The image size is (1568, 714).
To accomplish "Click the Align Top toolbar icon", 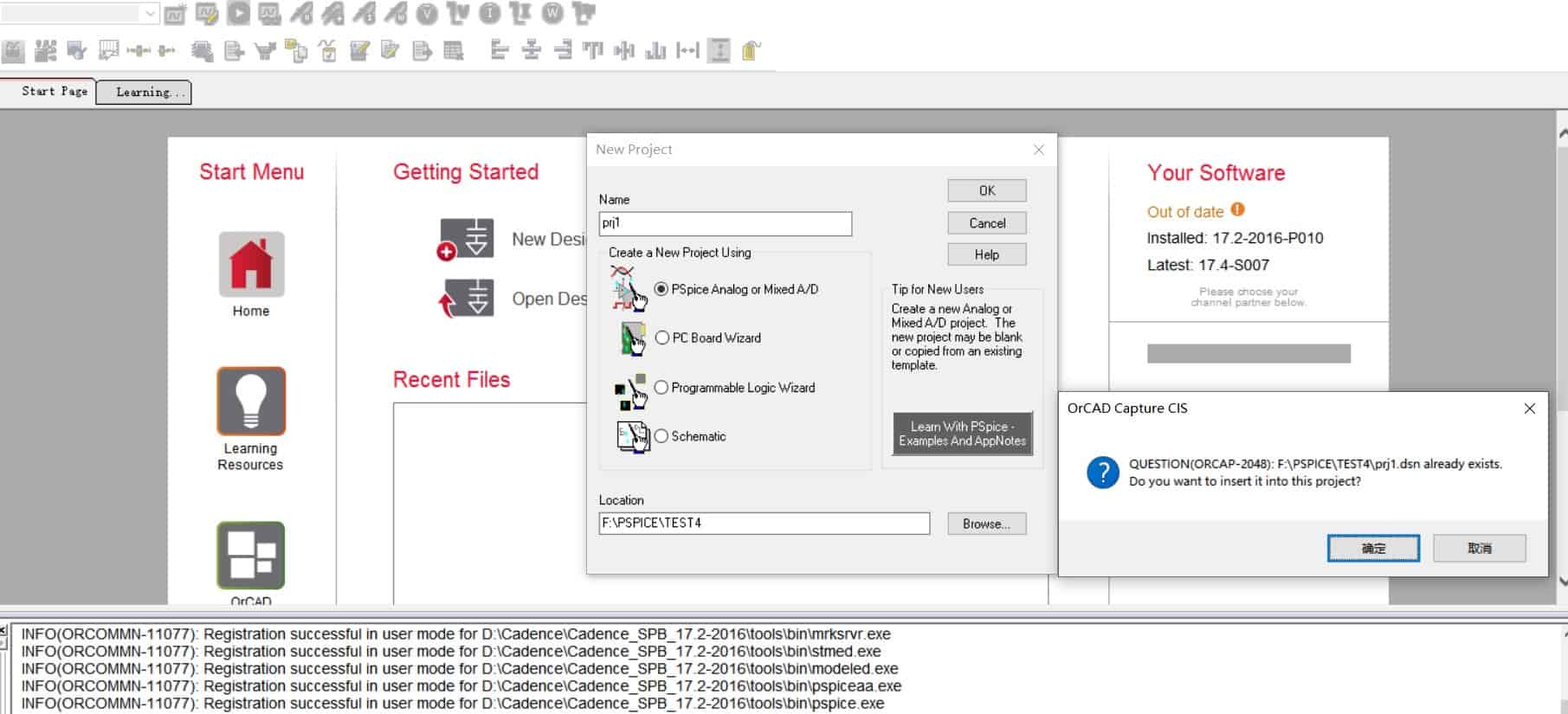I will (x=593, y=51).
